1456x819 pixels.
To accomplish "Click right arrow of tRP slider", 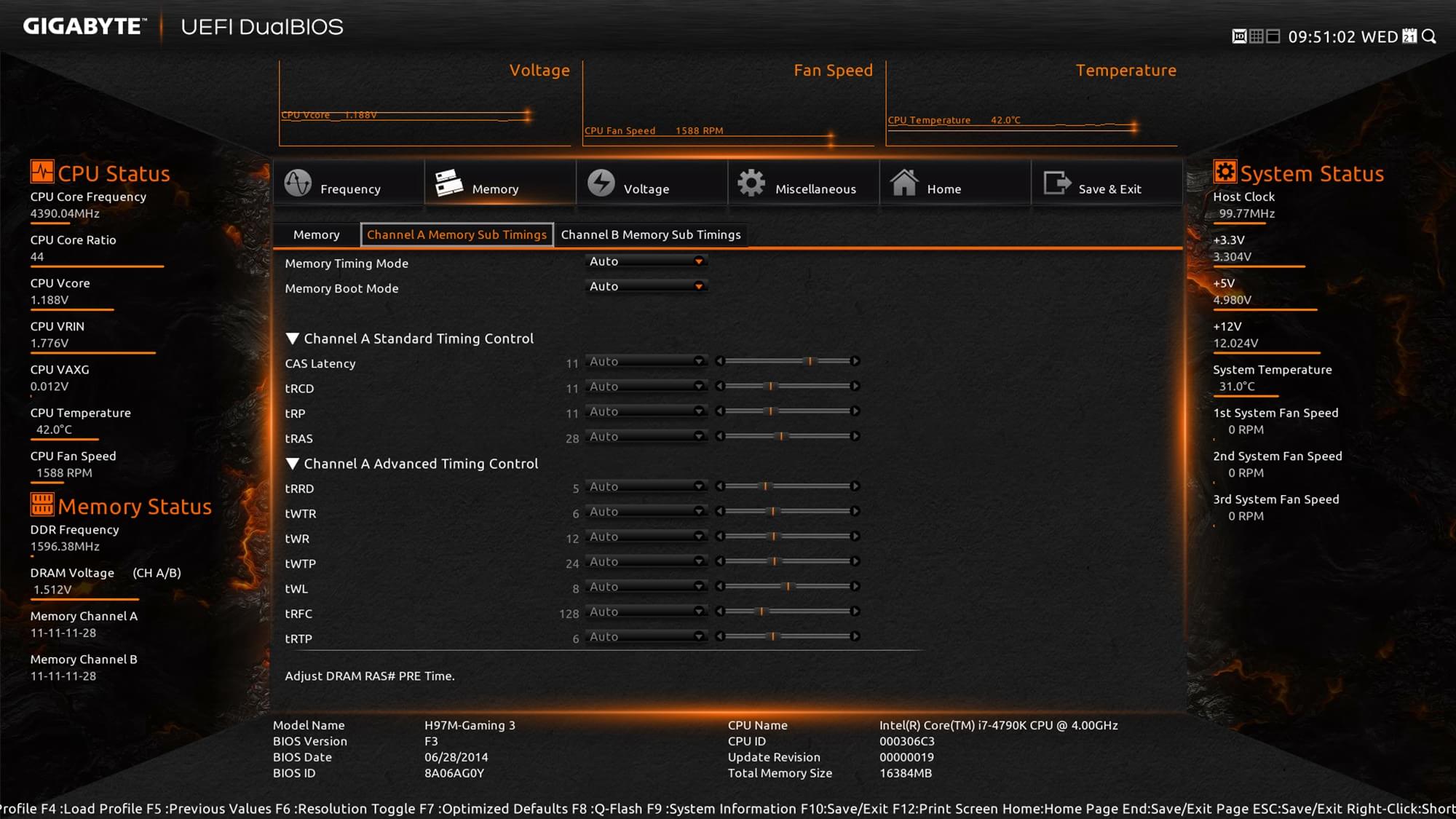I will (855, 411).
